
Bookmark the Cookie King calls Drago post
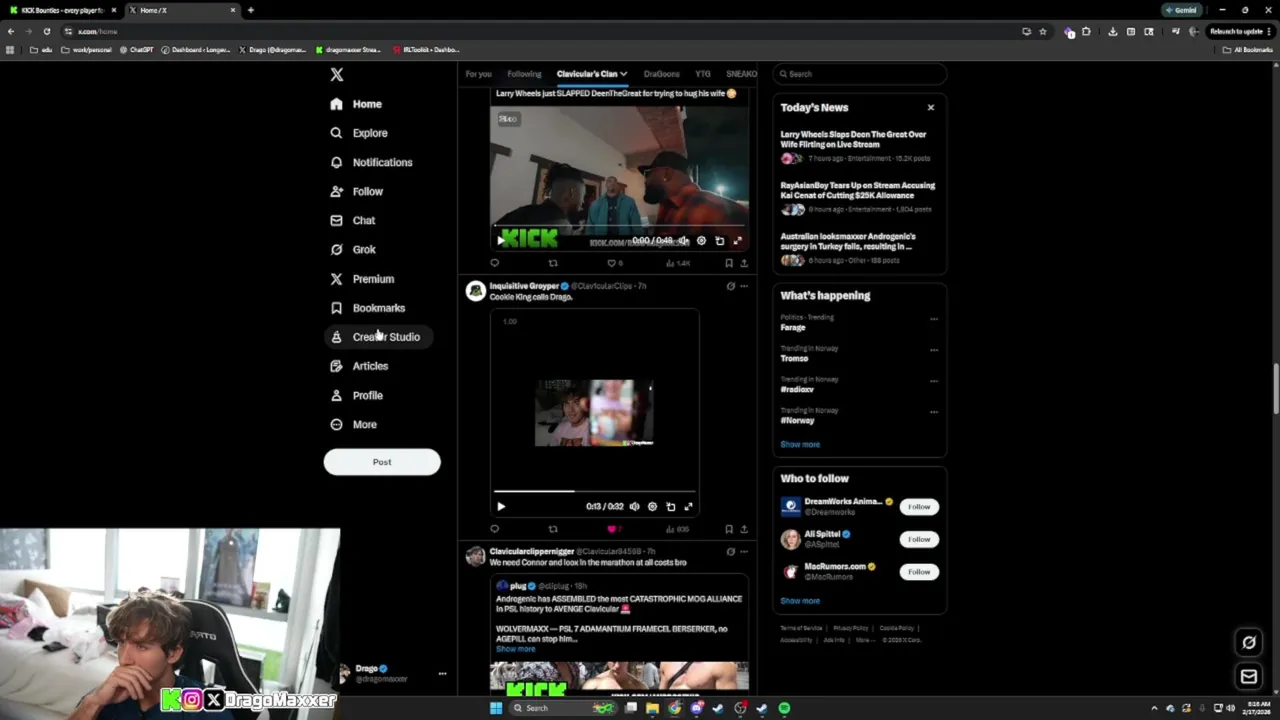(x=729, y=529)
